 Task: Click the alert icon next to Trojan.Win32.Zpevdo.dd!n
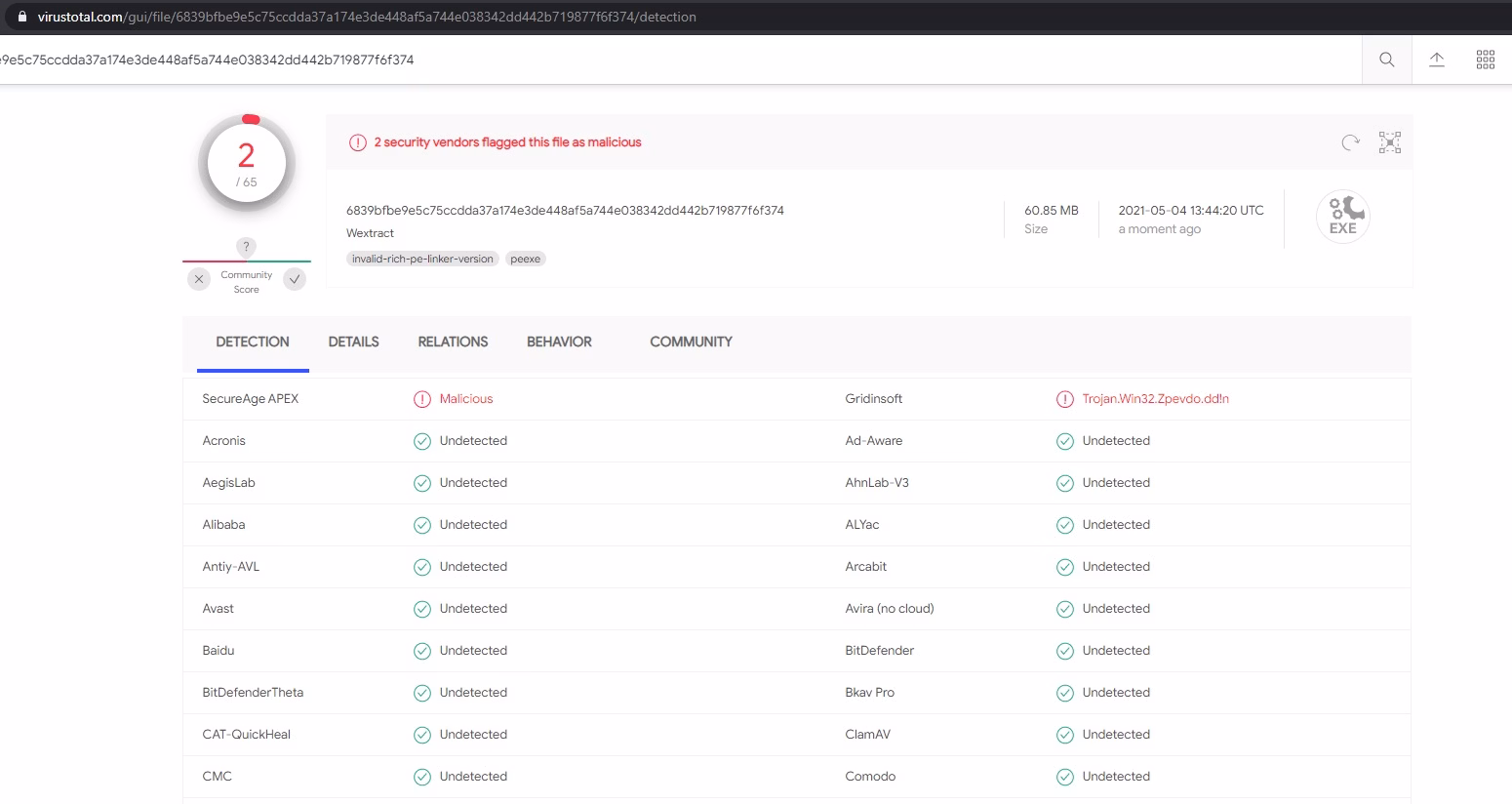[1065, 399]
